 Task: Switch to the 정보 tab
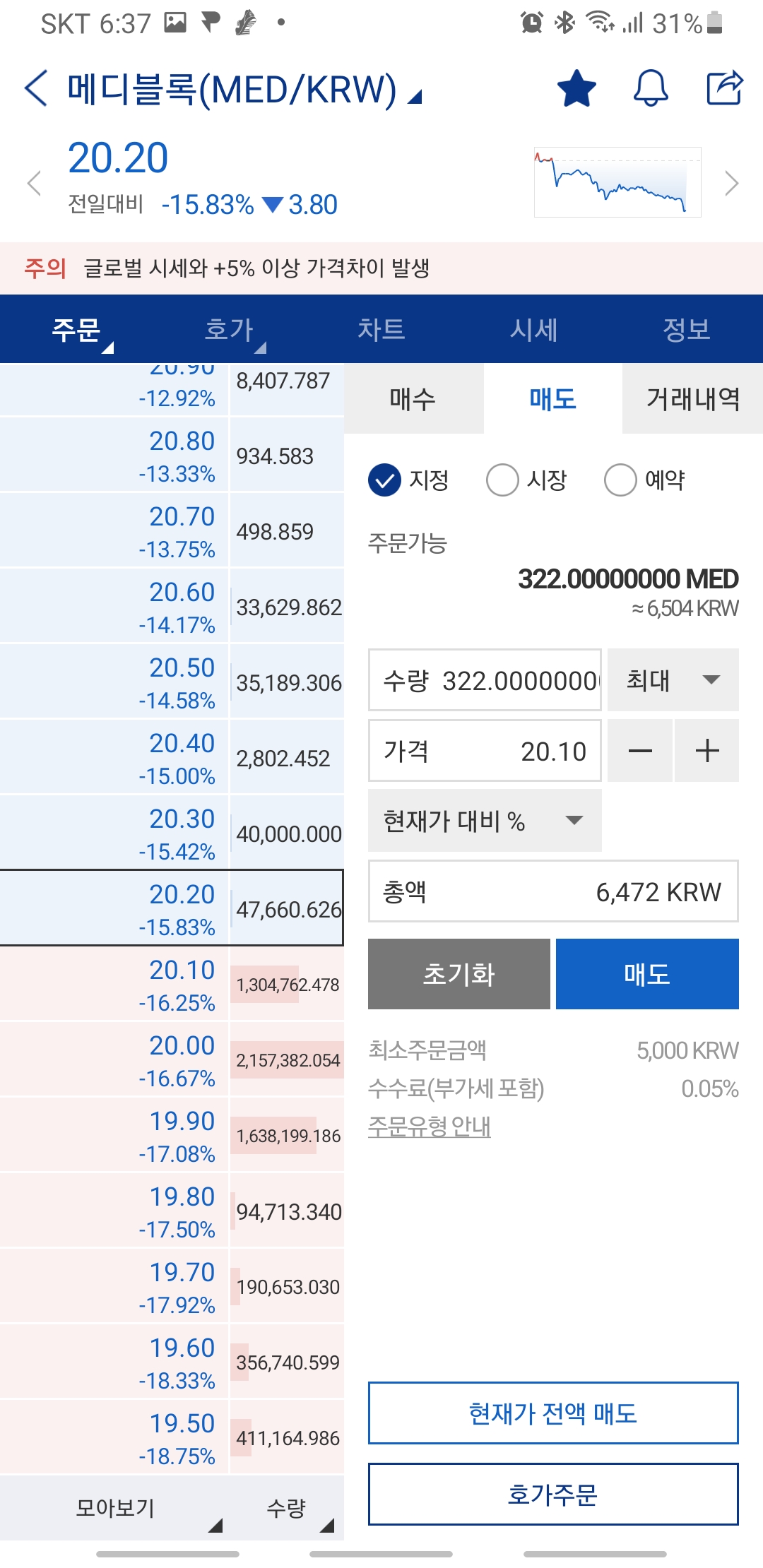[x=687, y=330]
